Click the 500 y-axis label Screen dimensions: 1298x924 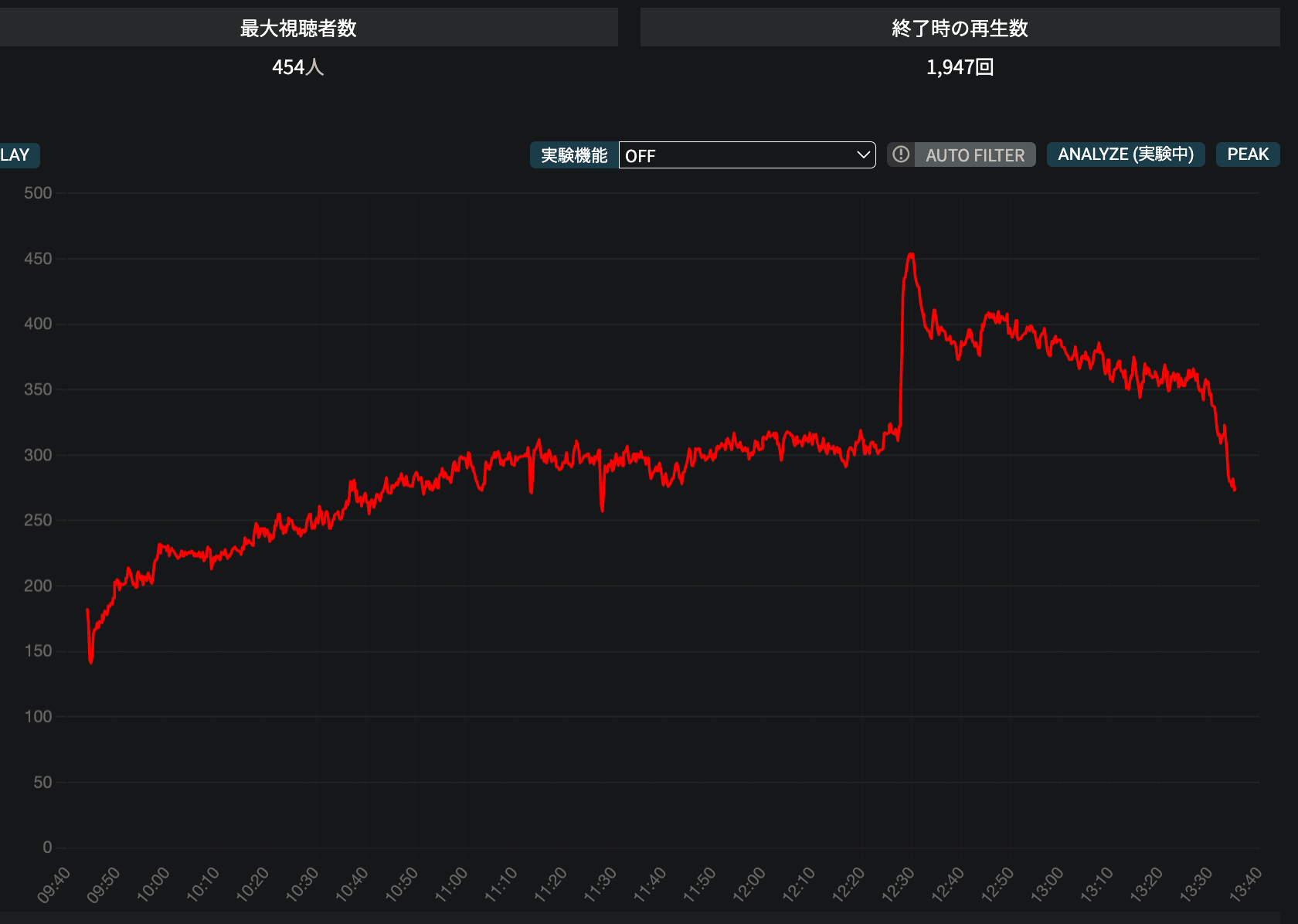(38, 193)
